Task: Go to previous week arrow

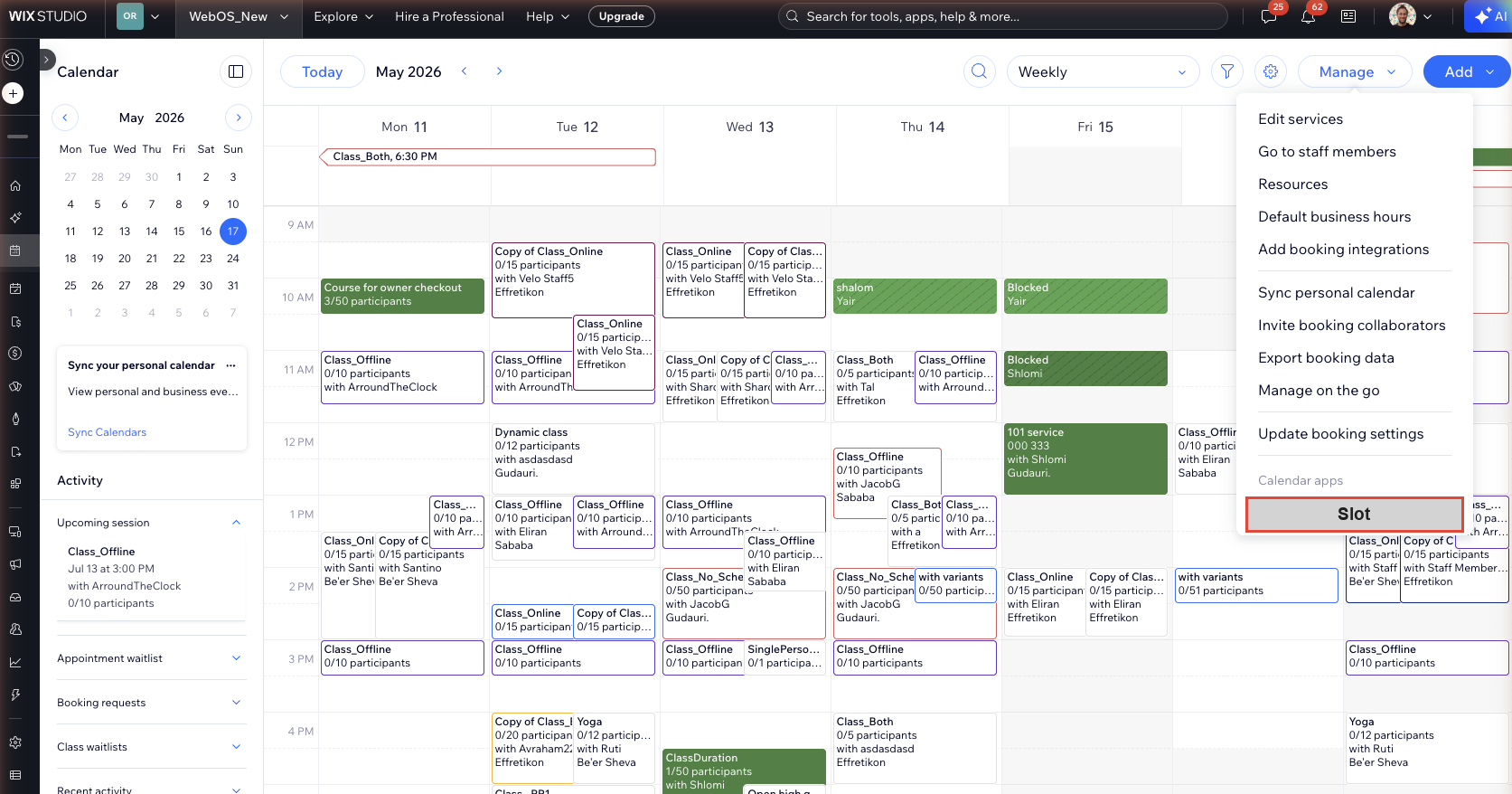Action: pos(465,71)
